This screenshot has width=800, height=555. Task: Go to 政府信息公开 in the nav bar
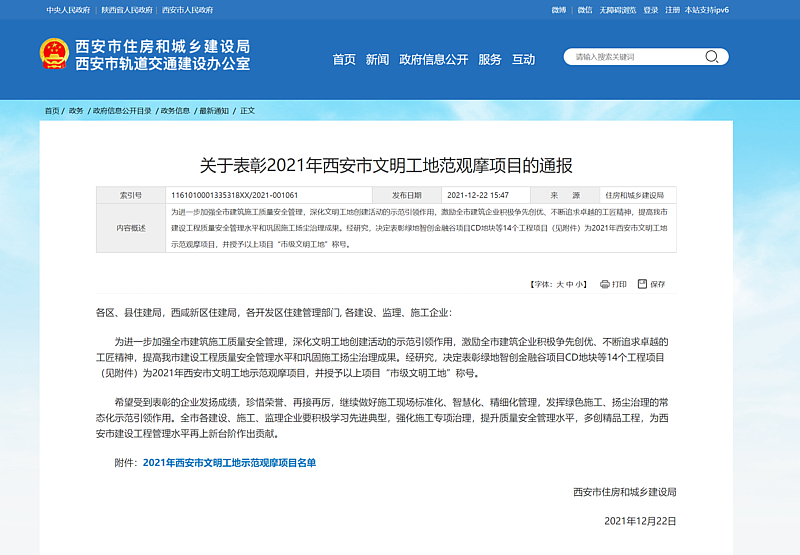click(433, 59)
